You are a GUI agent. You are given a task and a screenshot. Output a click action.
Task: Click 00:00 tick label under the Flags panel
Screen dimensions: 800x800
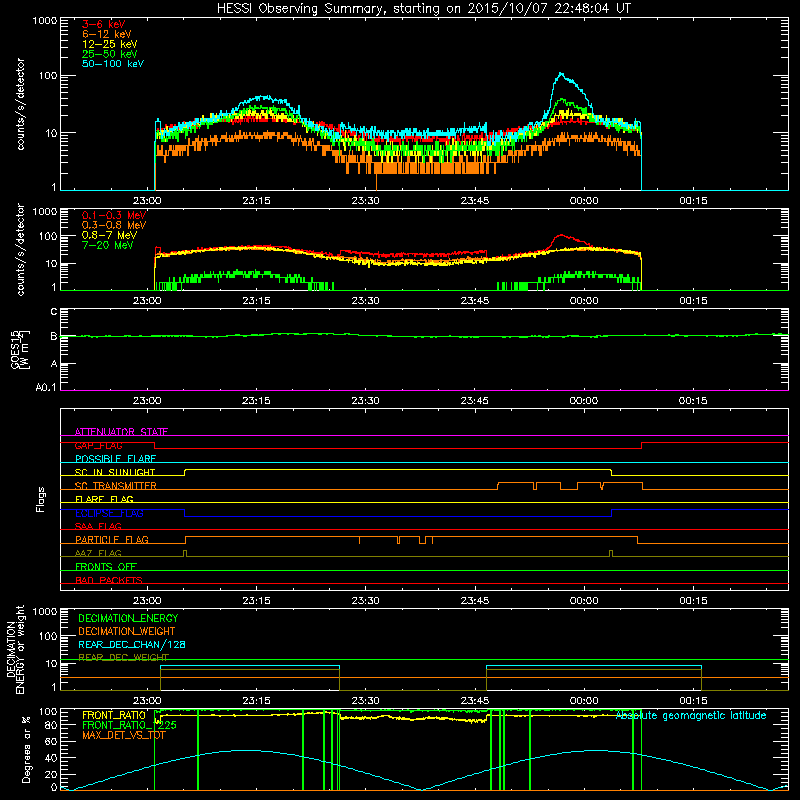point(584,601)
